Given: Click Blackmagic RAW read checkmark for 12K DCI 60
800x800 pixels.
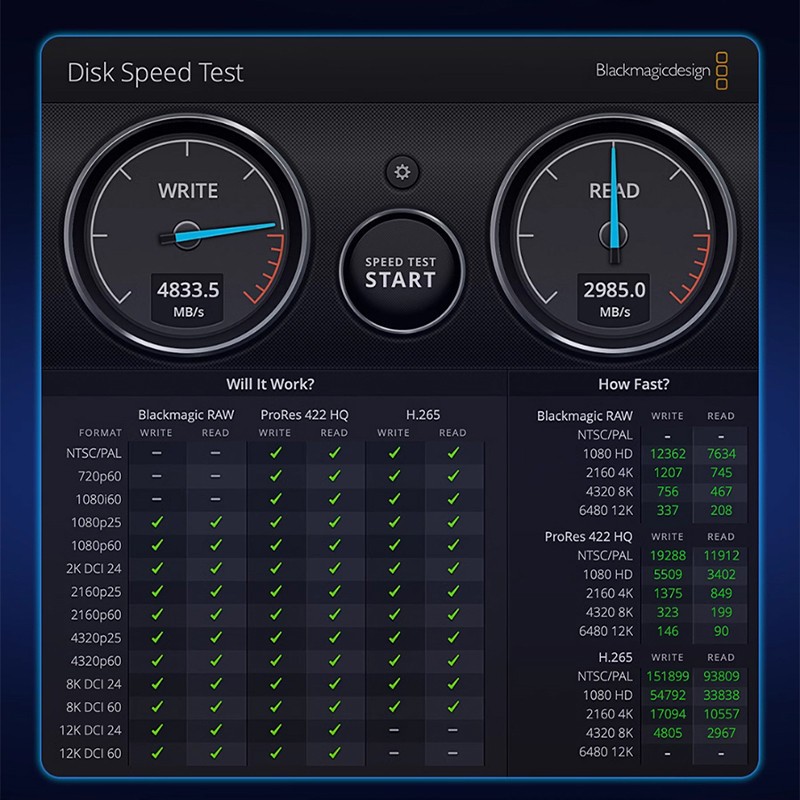Looking at the screenshot, I should pos(216,753).
